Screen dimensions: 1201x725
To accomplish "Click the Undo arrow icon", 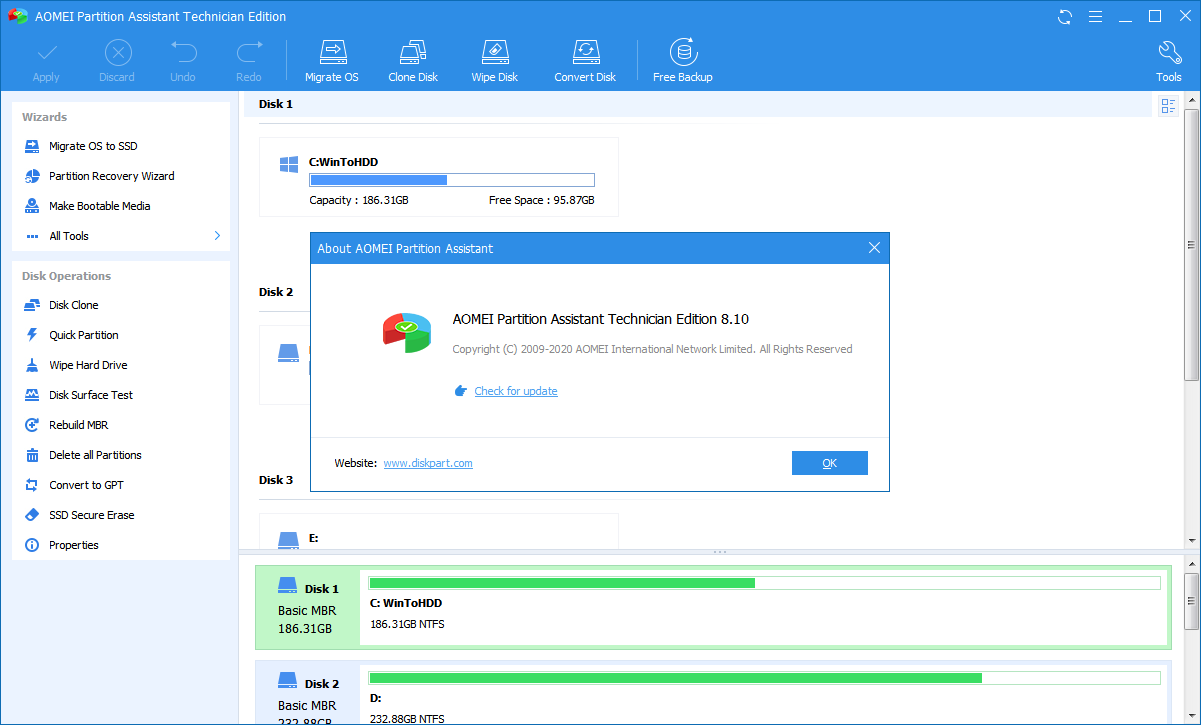I will [x=183, y=53].
